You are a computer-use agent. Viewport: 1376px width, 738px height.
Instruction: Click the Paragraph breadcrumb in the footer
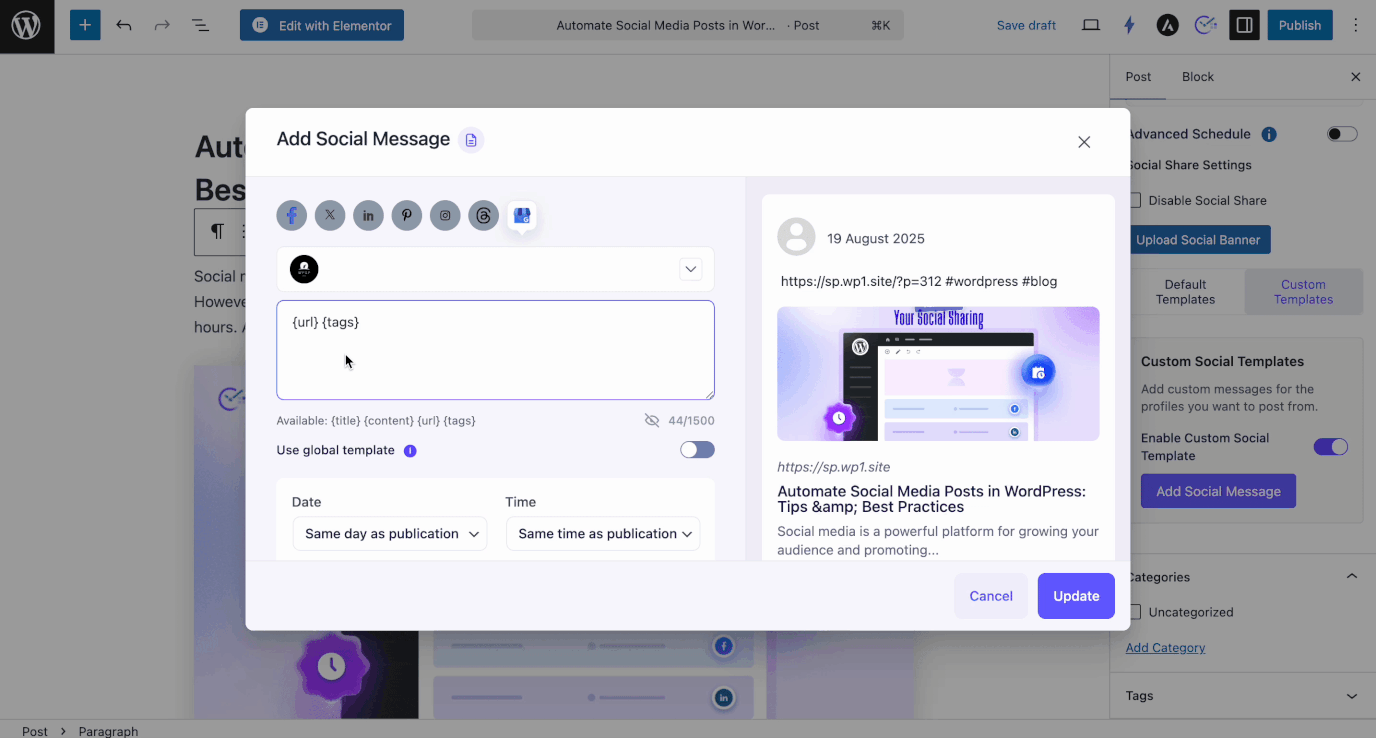tap(108, 731)
